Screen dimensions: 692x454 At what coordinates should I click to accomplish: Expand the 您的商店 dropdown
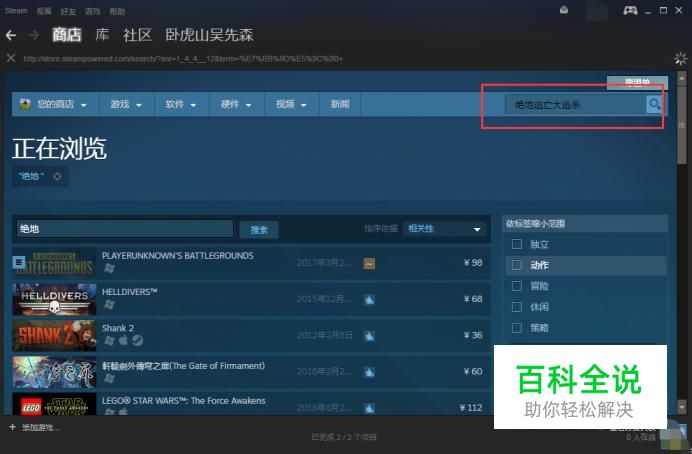pos(83,105)
